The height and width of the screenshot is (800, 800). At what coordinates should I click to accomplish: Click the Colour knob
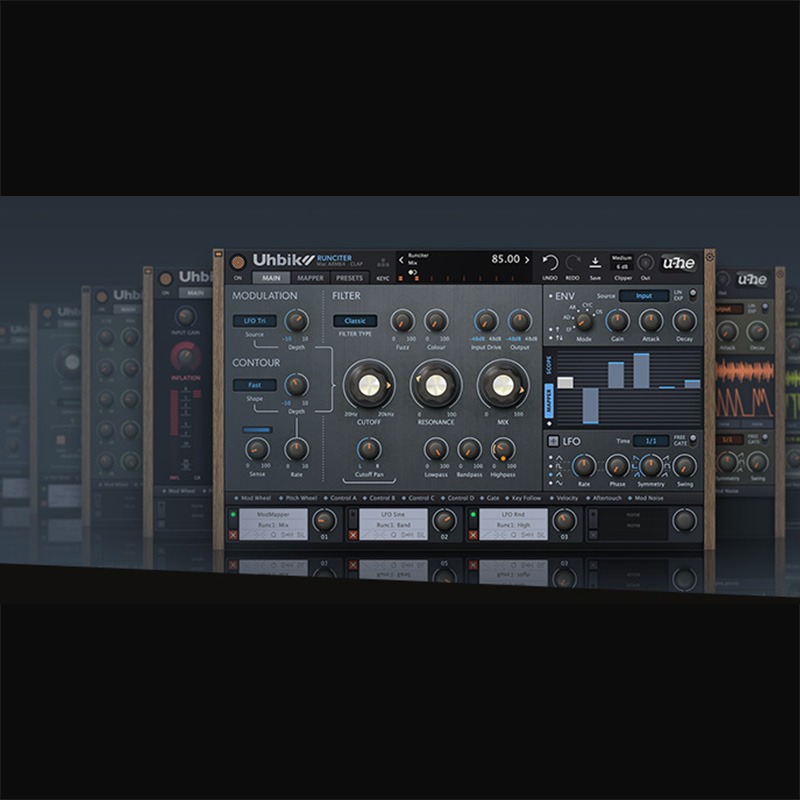(x=436, y=321)
